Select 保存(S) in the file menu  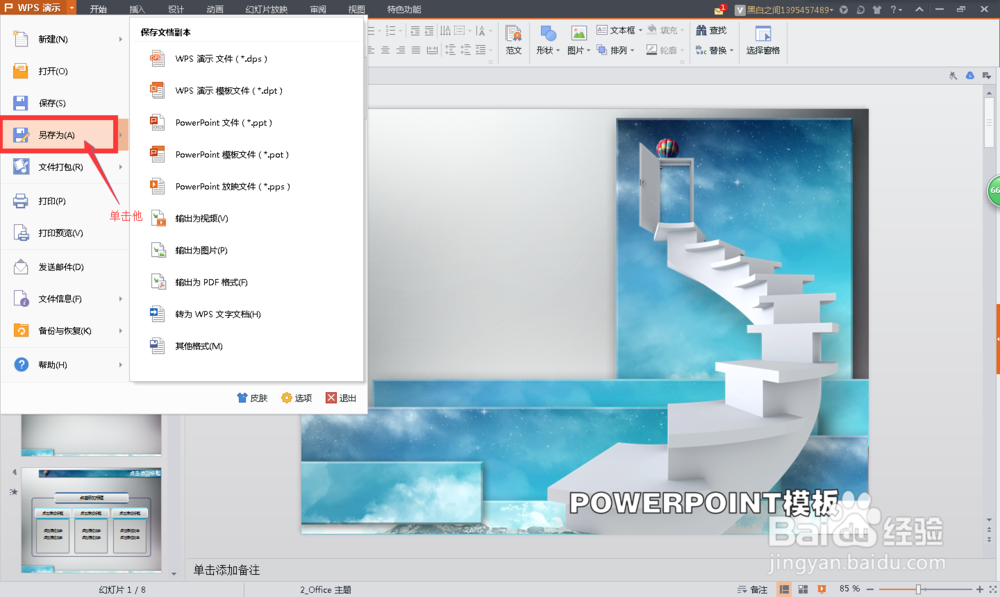(64, 103)
